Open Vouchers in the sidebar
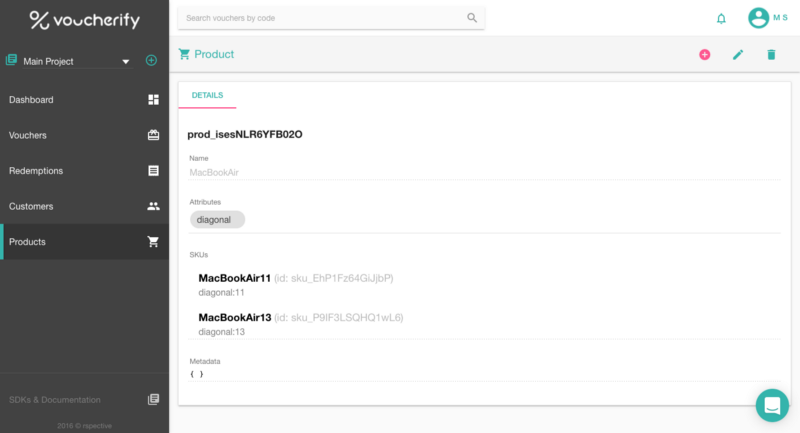The height and width of the screenshot is (433, 800). pyautogui.click(x=84, y=135)
